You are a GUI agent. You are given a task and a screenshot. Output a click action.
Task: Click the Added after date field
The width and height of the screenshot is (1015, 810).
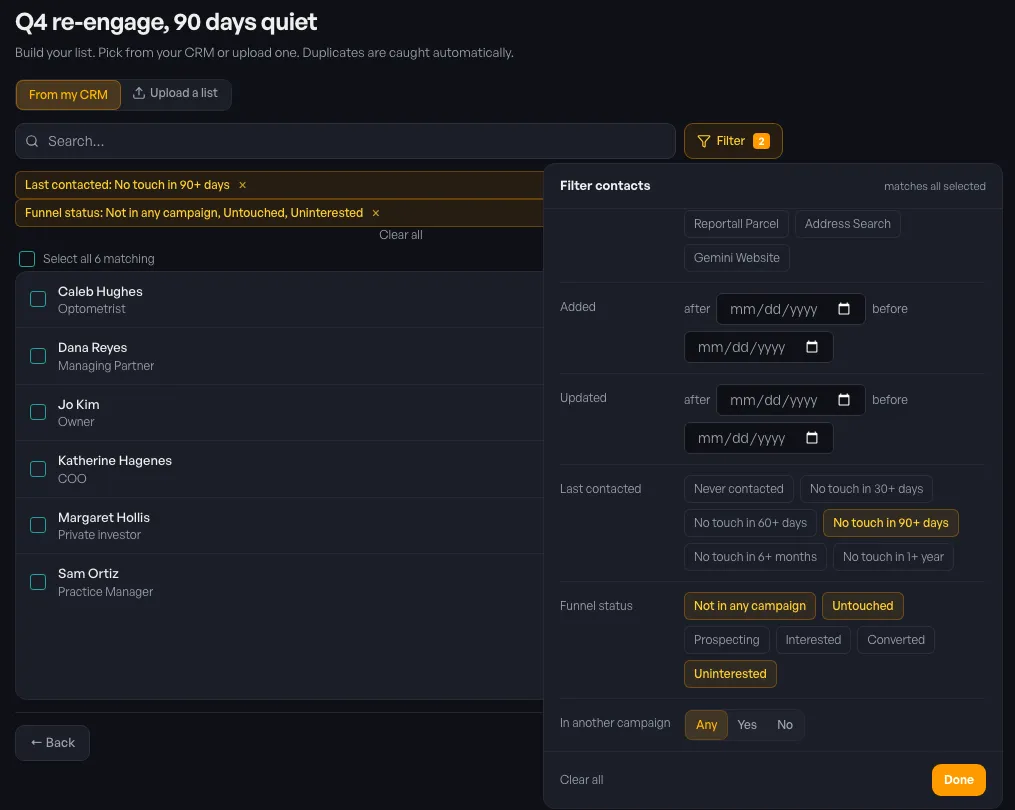790,309
